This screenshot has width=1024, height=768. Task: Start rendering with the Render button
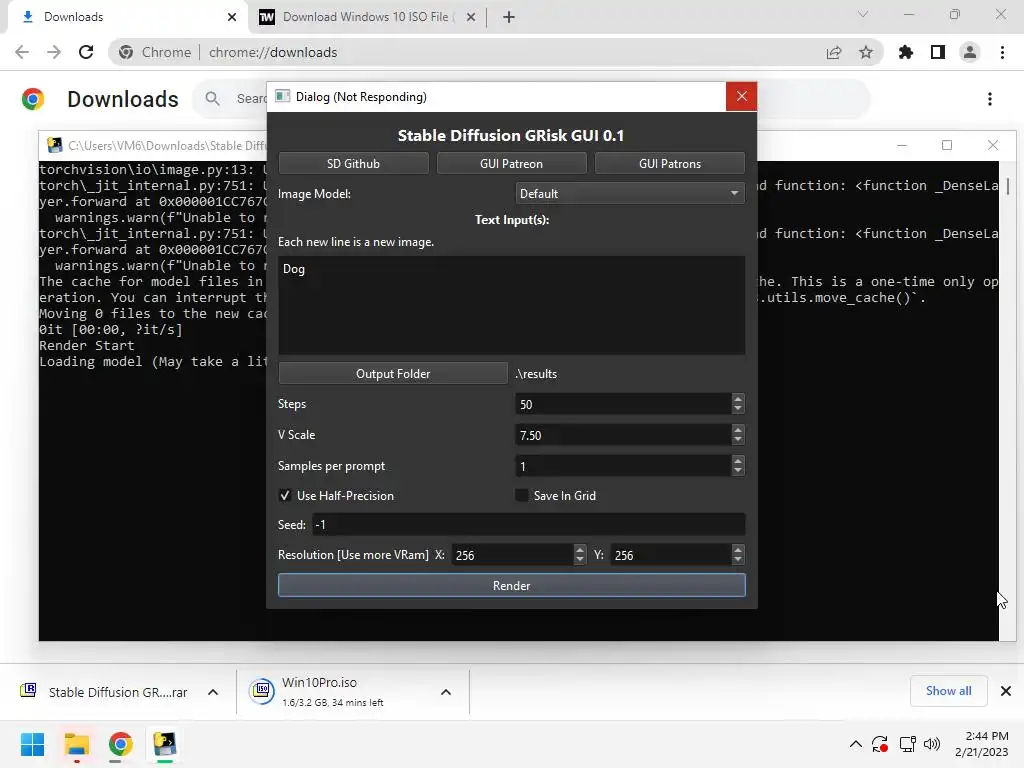pos(511,585)
